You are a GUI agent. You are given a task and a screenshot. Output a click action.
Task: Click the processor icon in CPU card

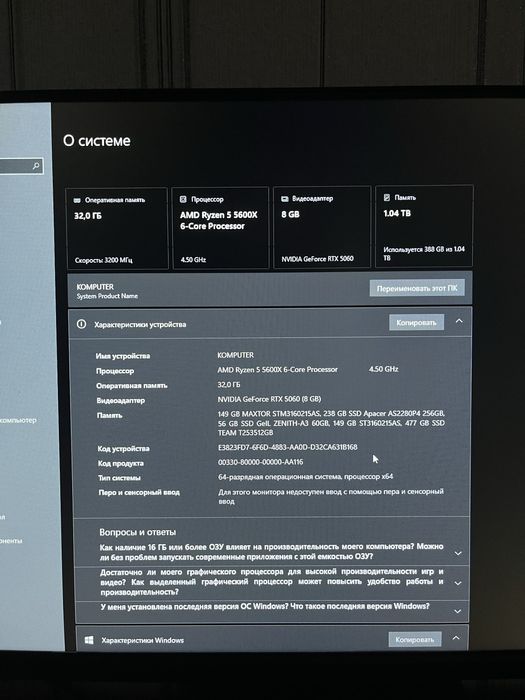[x=183, y=199]
